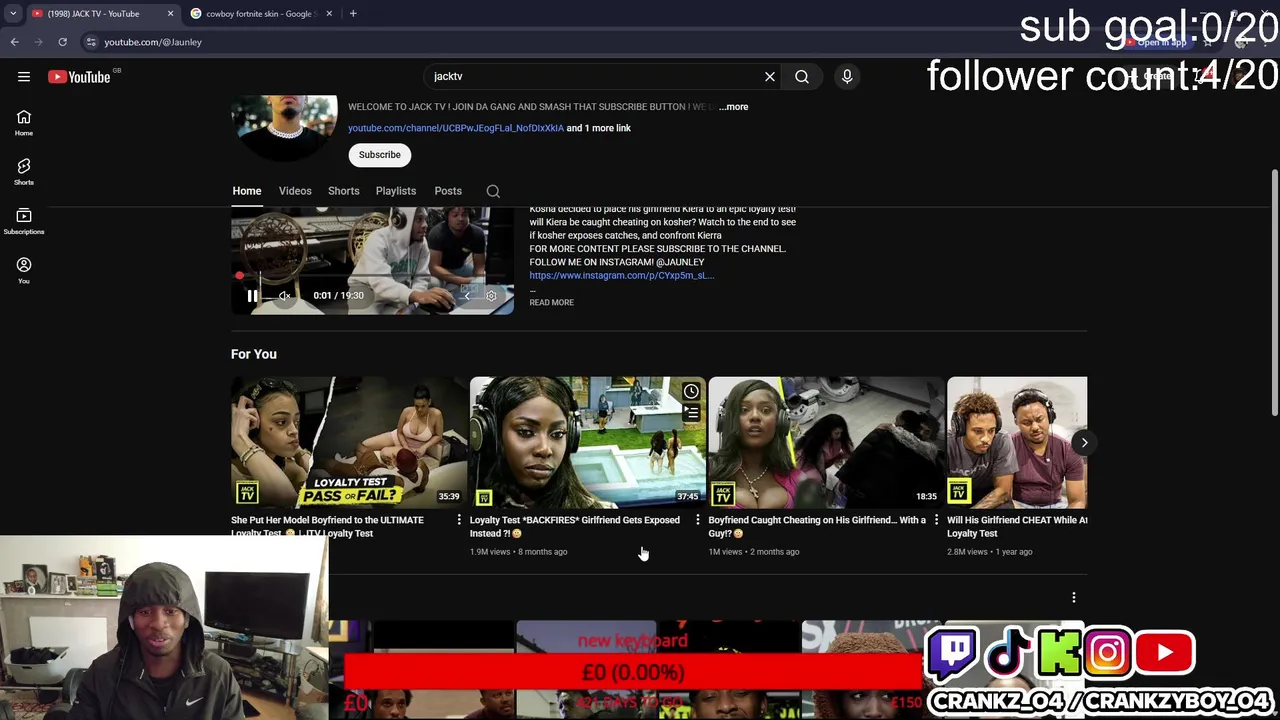The image size is (1280, 720).
Task: Open Shorts in the left sidebar
Action: [x=24, y=172]
